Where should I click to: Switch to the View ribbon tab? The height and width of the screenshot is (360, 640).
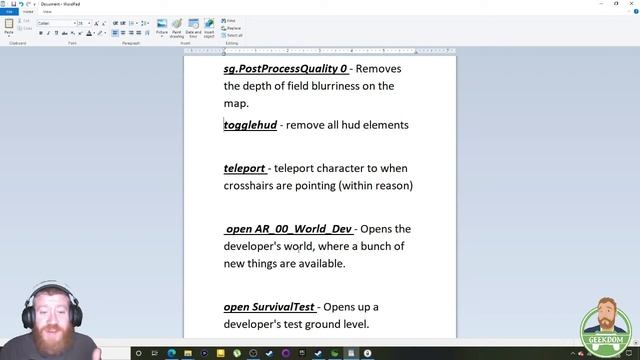47,12
